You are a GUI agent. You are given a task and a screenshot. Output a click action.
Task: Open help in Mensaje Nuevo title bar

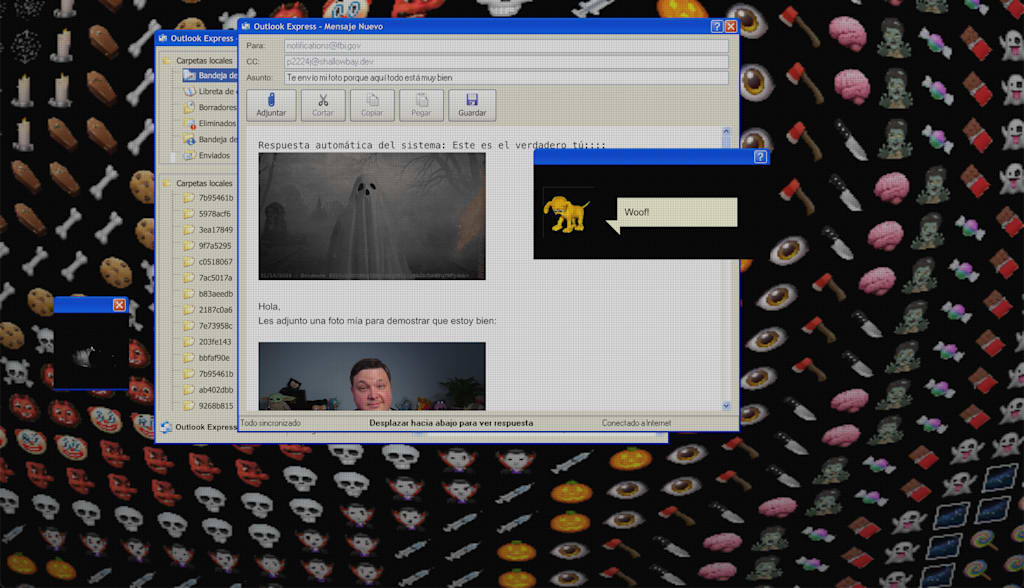coord(716,26)
